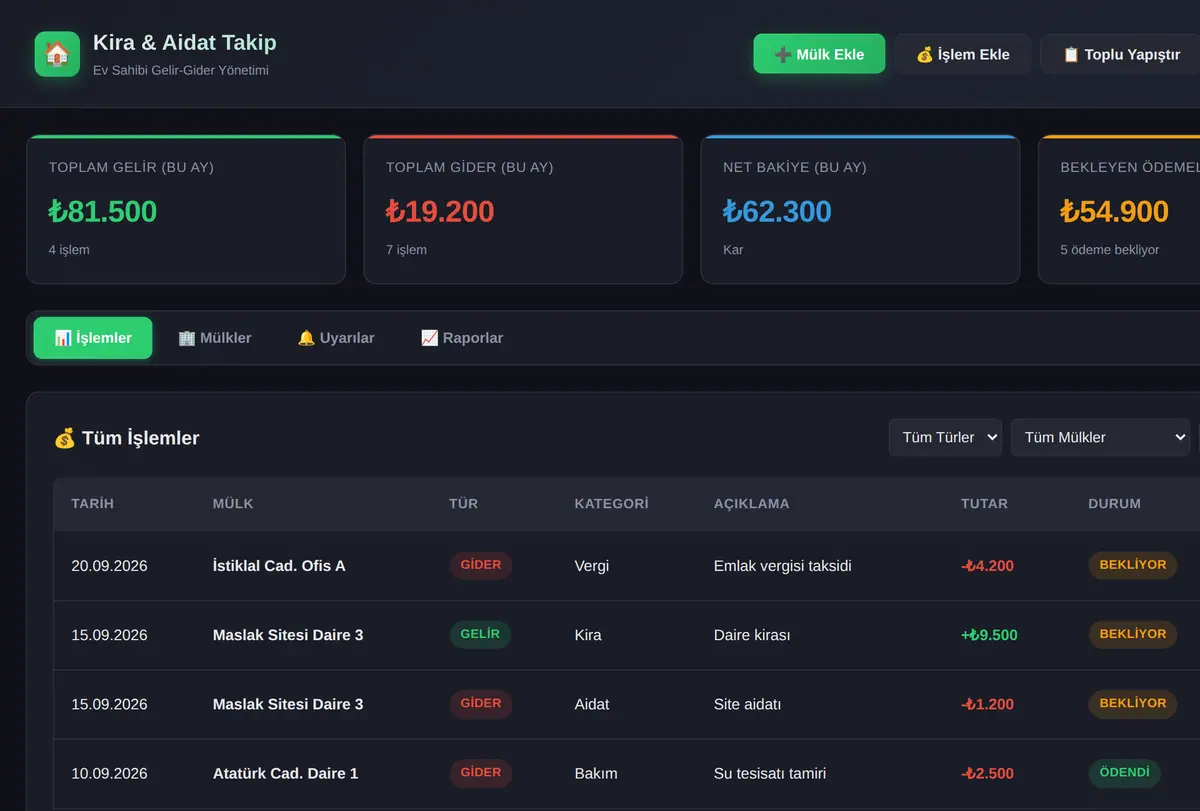Select the Toplam Gider ₺19.200 value
This screenshot has height=811, width=1200.
point(440,211)
